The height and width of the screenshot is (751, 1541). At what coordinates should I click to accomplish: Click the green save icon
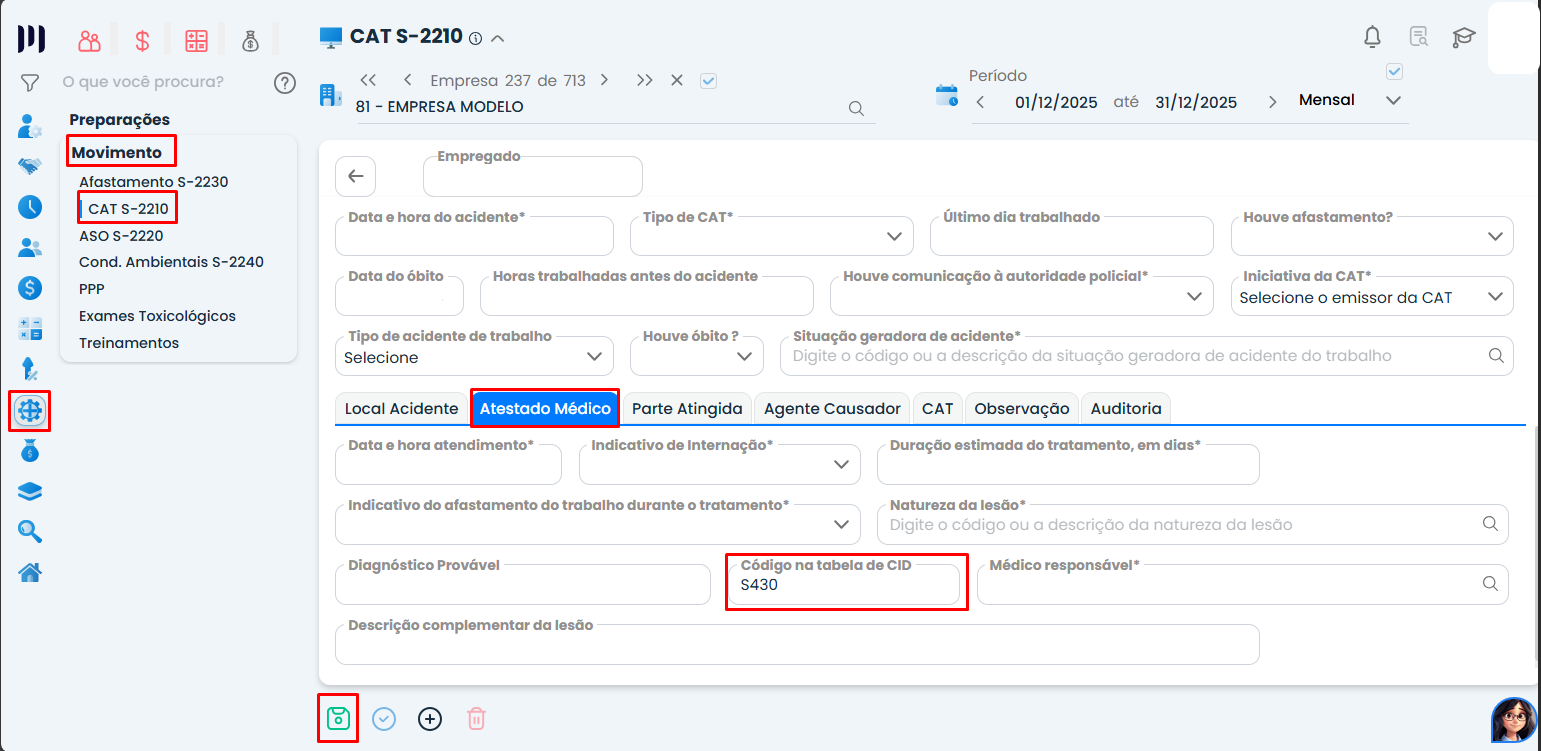(338, 718)
